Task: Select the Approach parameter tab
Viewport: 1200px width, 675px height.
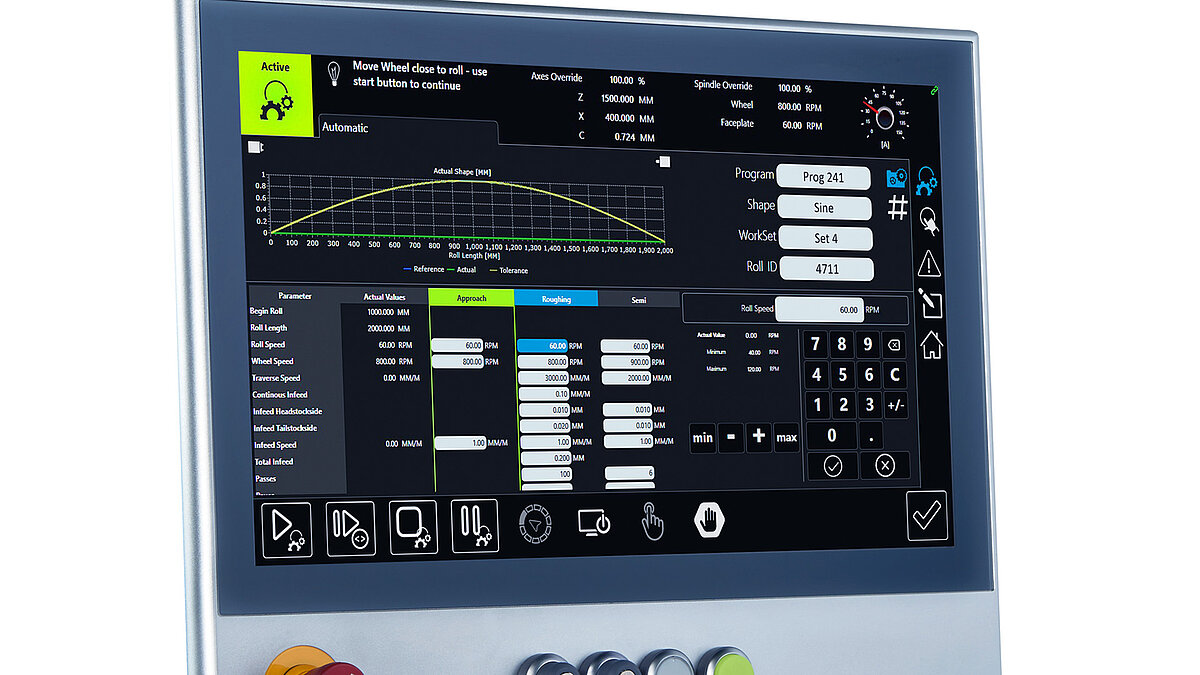Action: coord(470,297)
